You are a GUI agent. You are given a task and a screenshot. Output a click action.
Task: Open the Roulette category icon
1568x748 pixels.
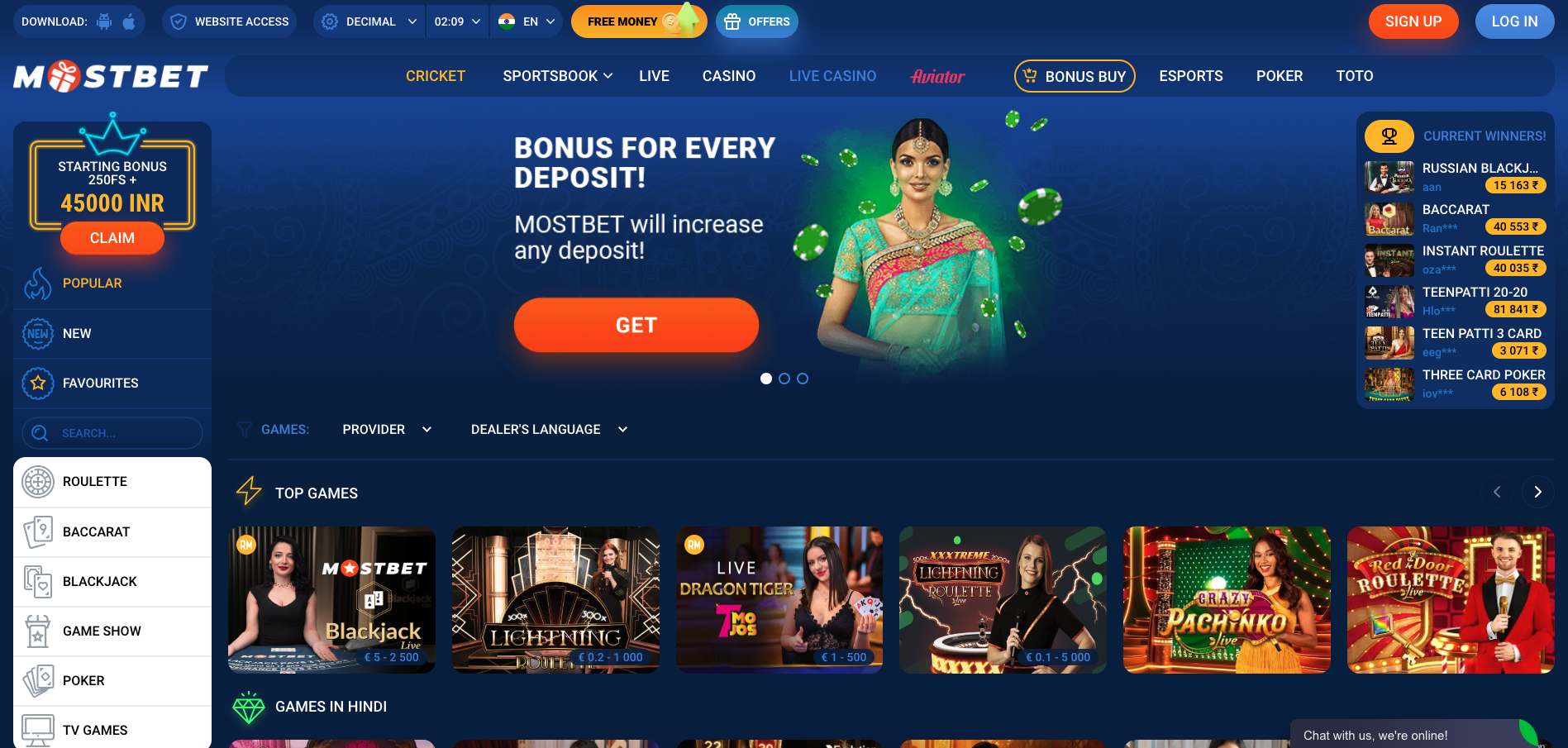tap(38, 482)
